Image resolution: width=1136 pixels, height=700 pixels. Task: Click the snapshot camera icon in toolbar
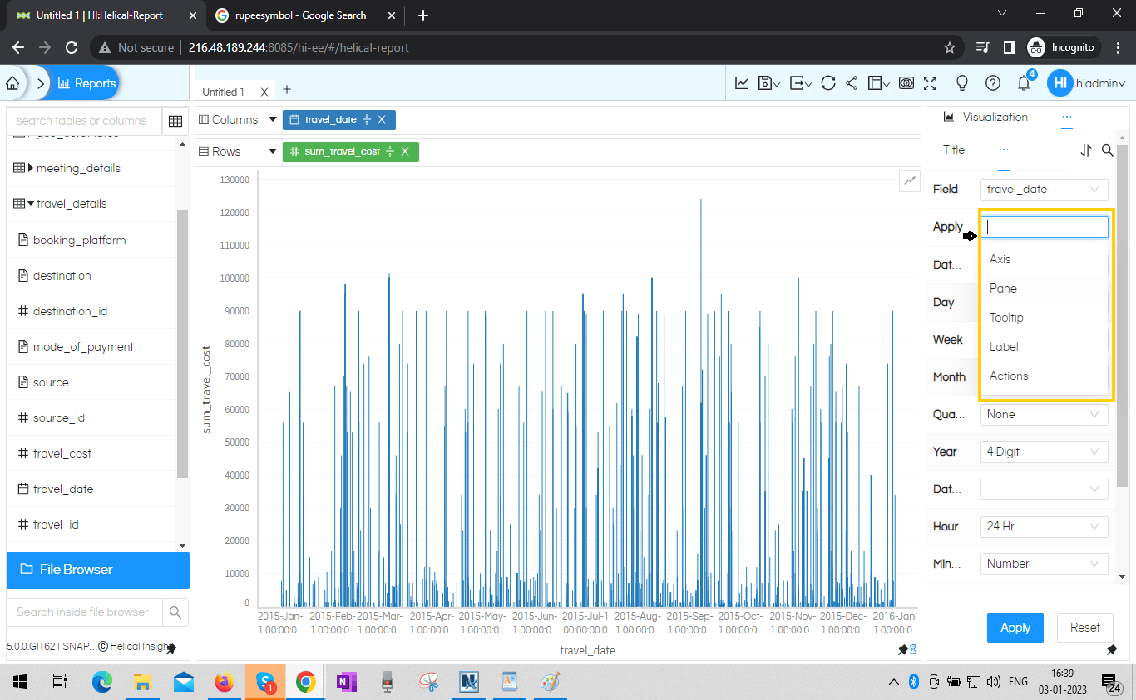(x=906, y=83)
